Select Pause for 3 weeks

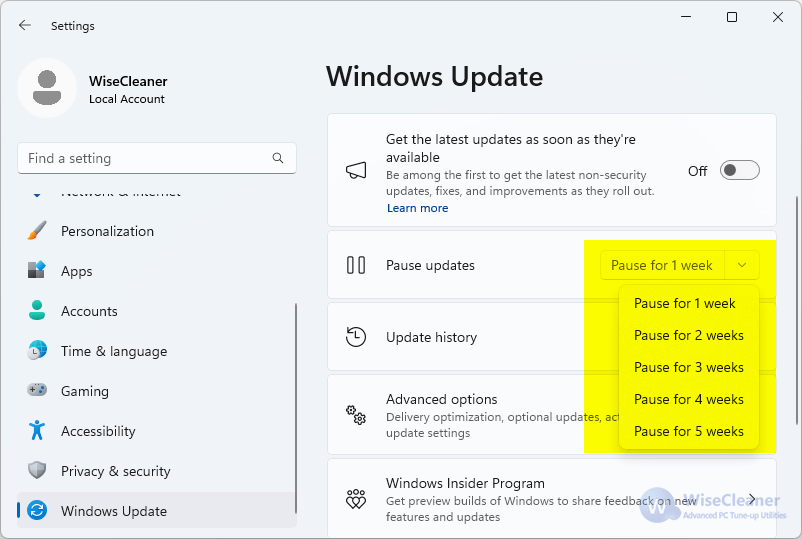click(688, 367)
